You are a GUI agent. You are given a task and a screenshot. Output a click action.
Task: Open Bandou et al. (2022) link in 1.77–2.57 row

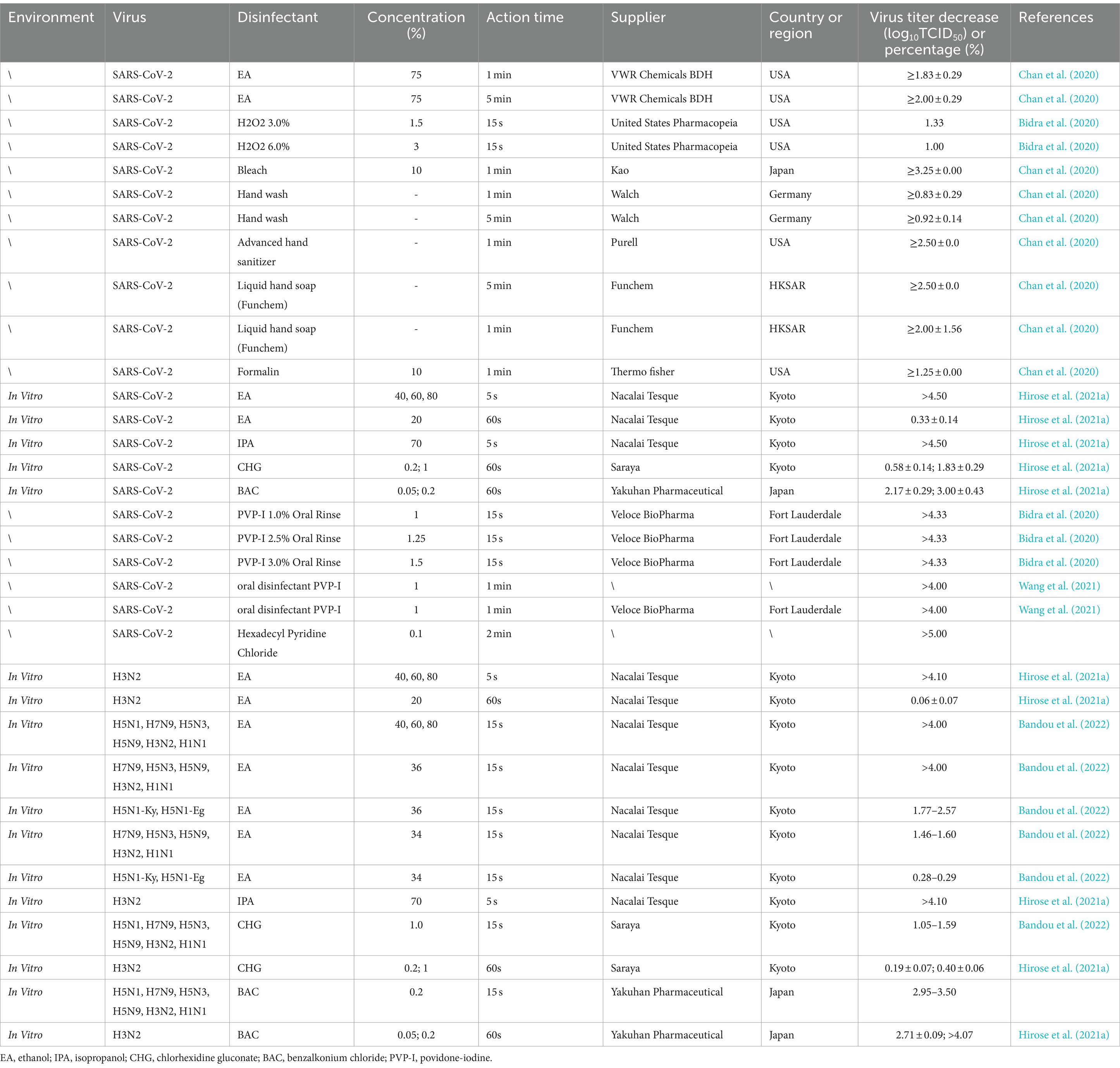pos(1063,811)
